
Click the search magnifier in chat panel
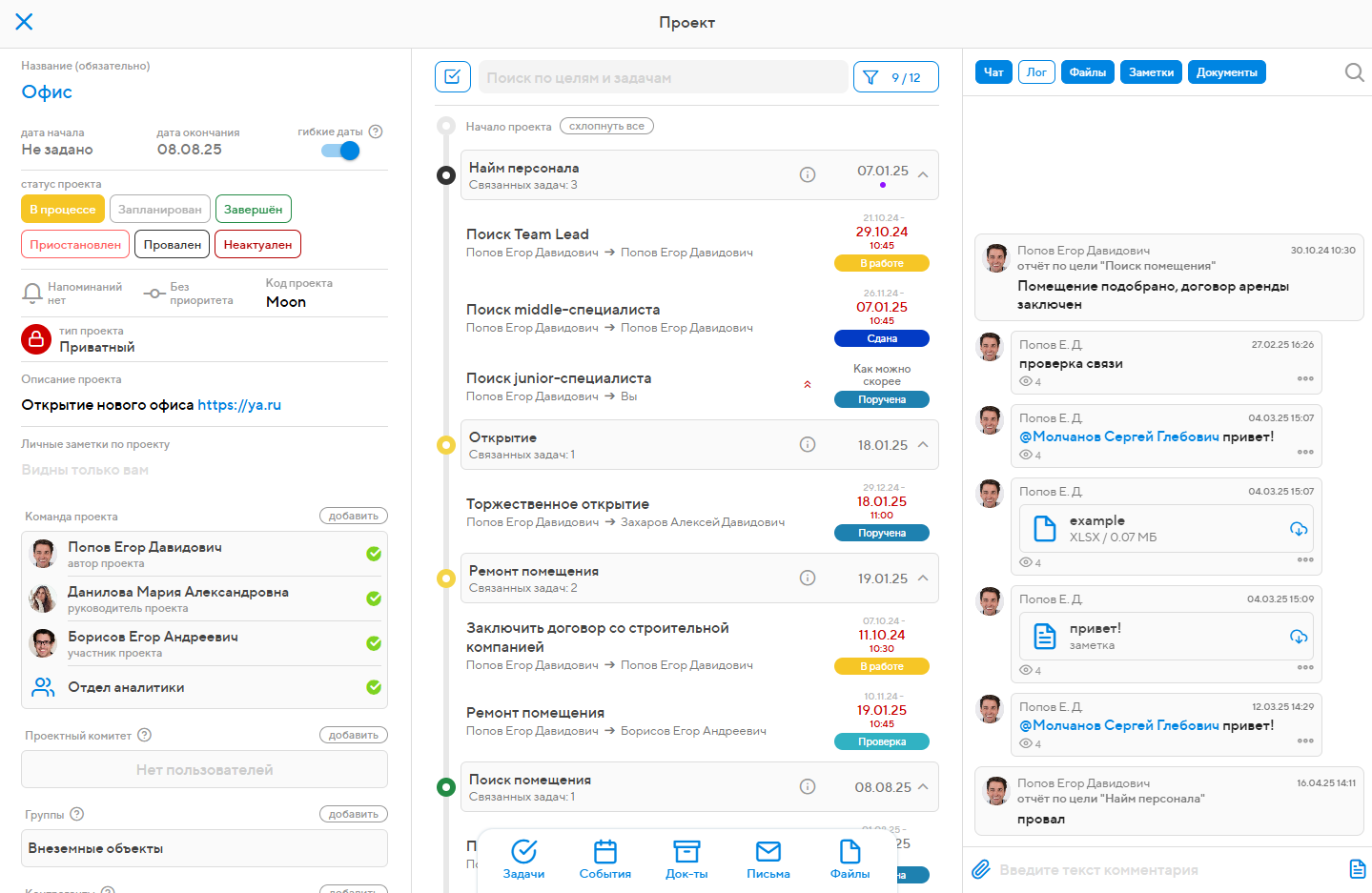1354,71
